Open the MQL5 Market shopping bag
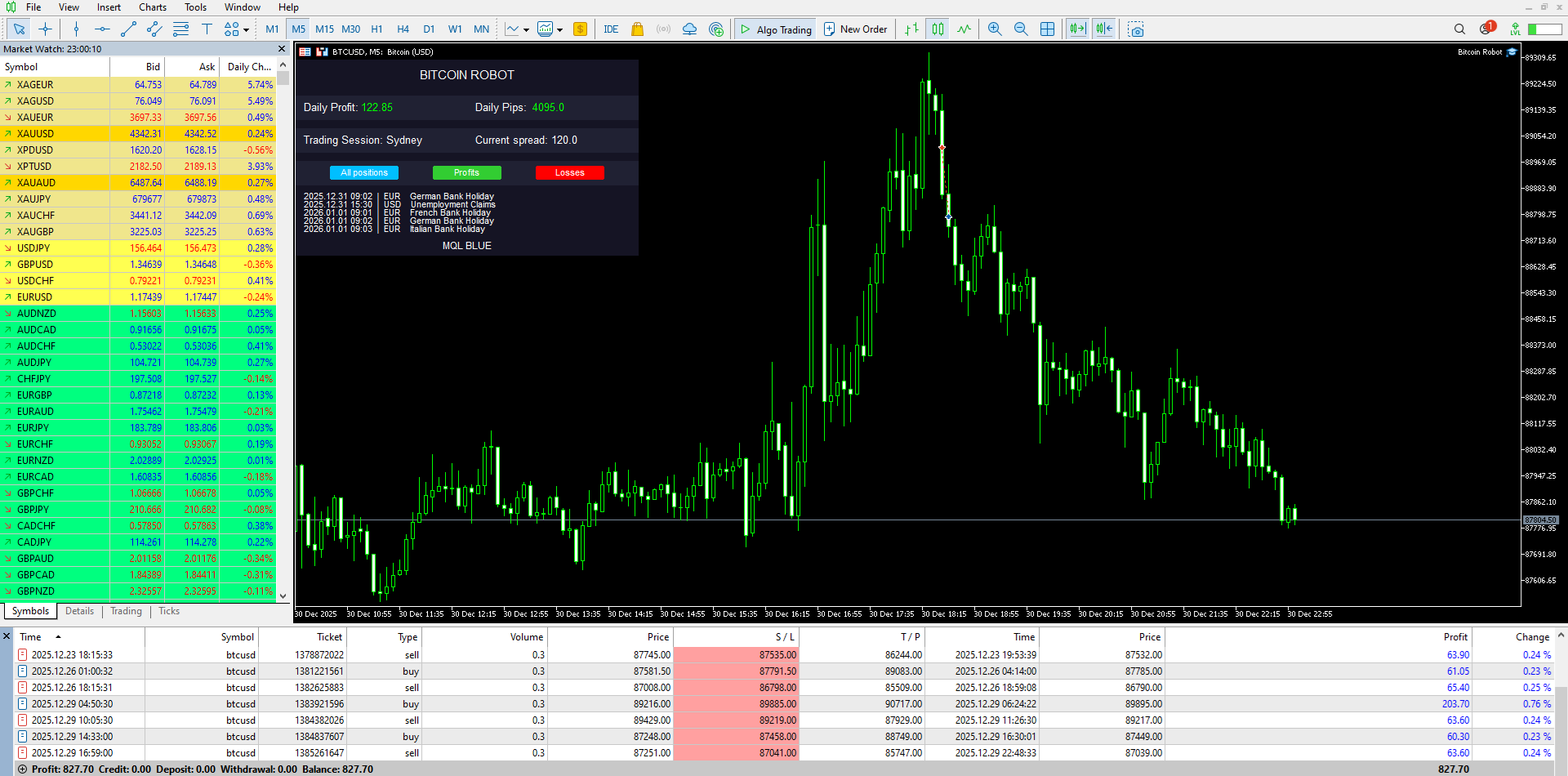This screenshot has width=1568, height=776. pos(638,29)
